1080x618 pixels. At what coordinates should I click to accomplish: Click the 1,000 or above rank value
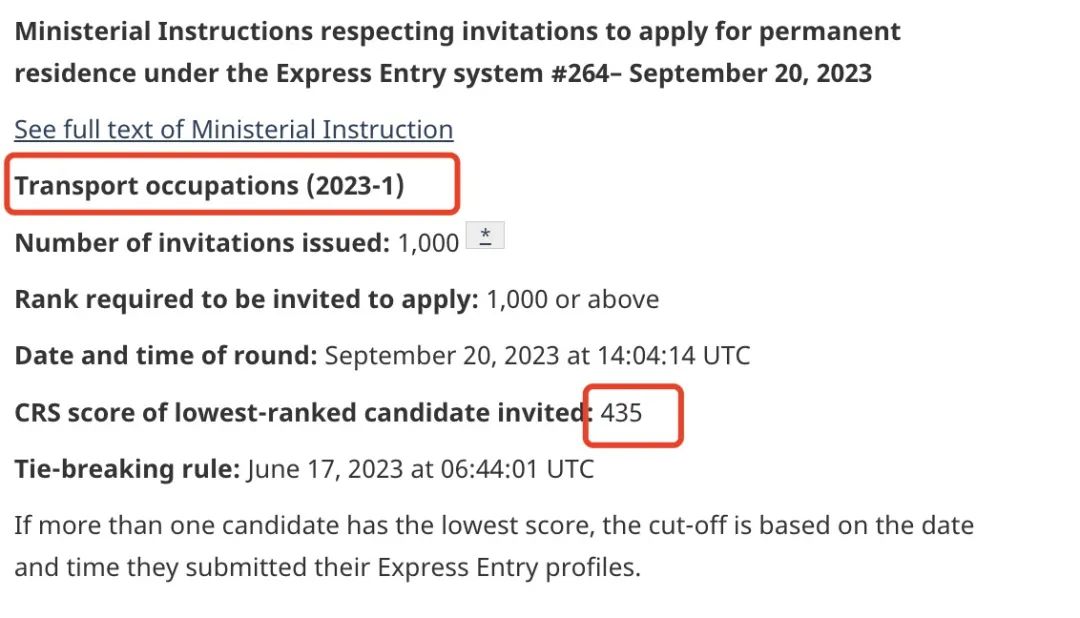pyautogui.click(x=572, y=299)
